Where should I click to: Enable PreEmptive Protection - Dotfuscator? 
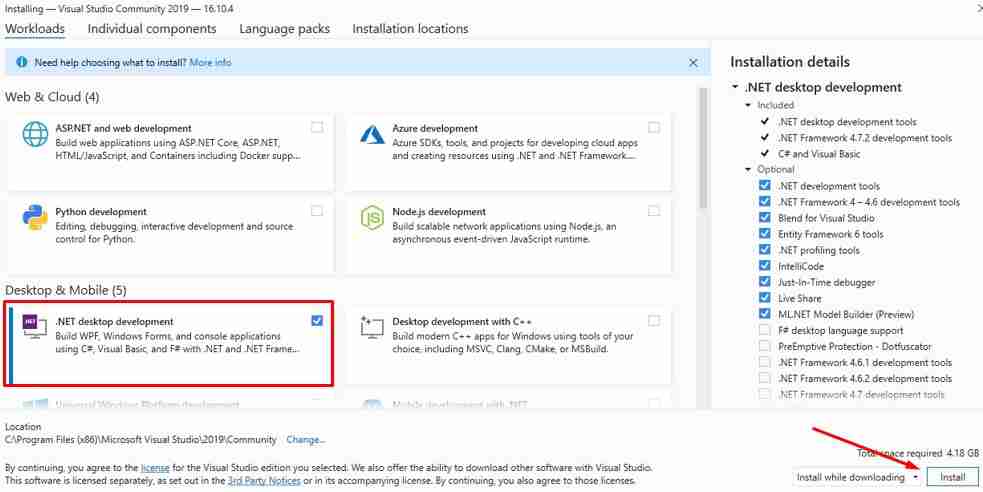pyautogui.click(x=765, y=345)
